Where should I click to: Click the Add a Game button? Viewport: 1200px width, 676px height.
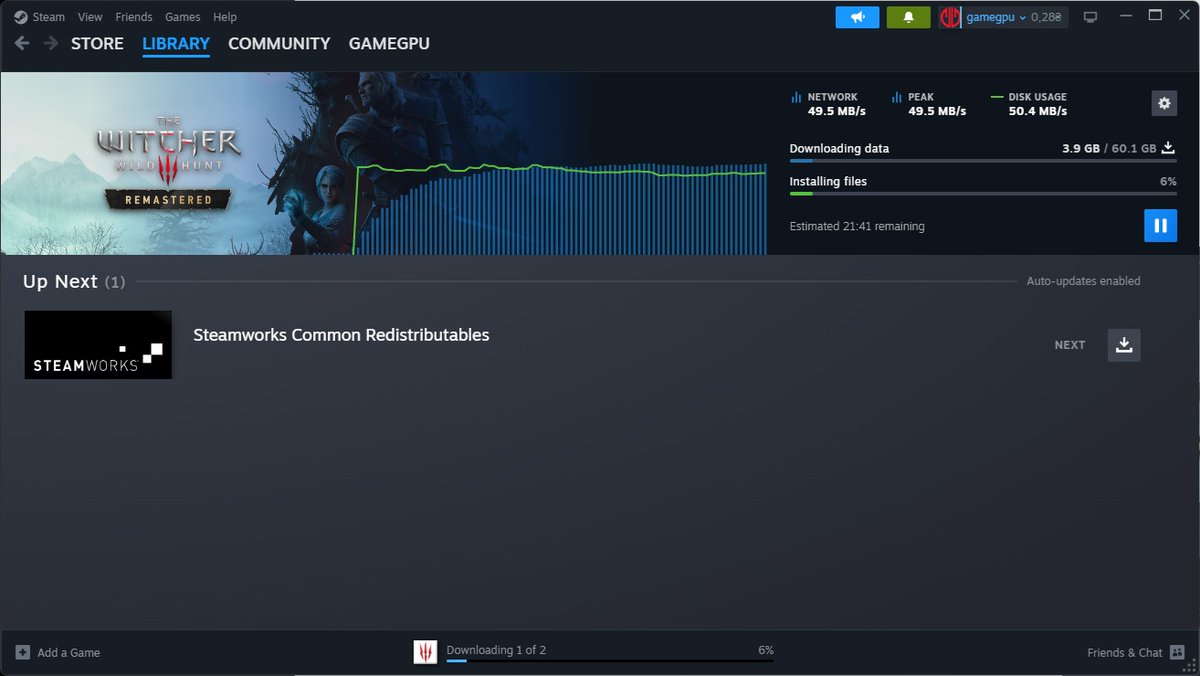coord(58,652)
